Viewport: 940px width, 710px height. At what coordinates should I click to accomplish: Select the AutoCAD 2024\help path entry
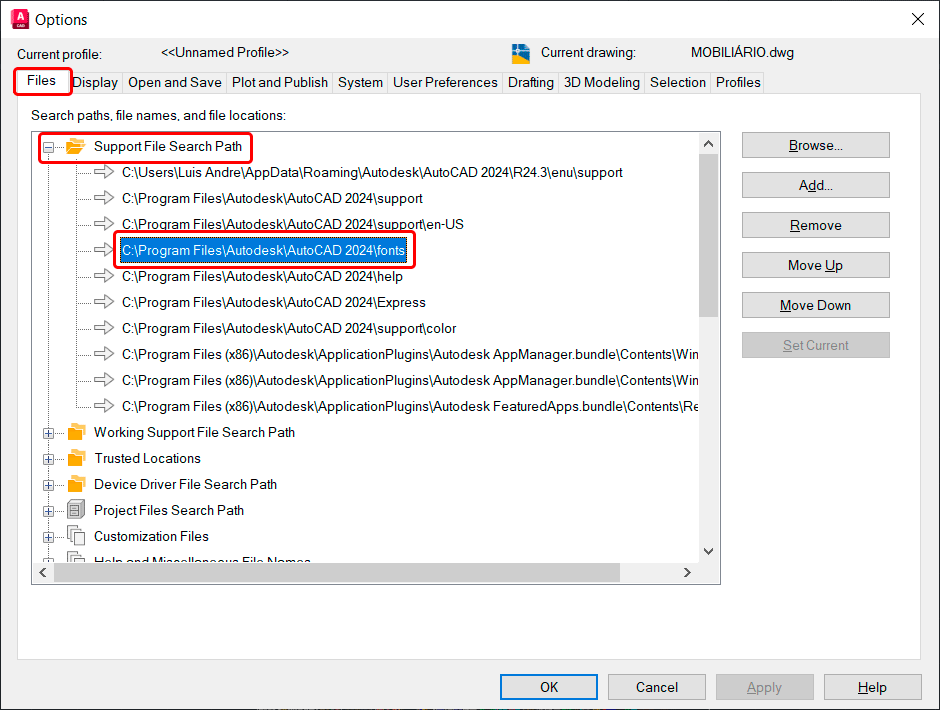click(x=262, y=276)
